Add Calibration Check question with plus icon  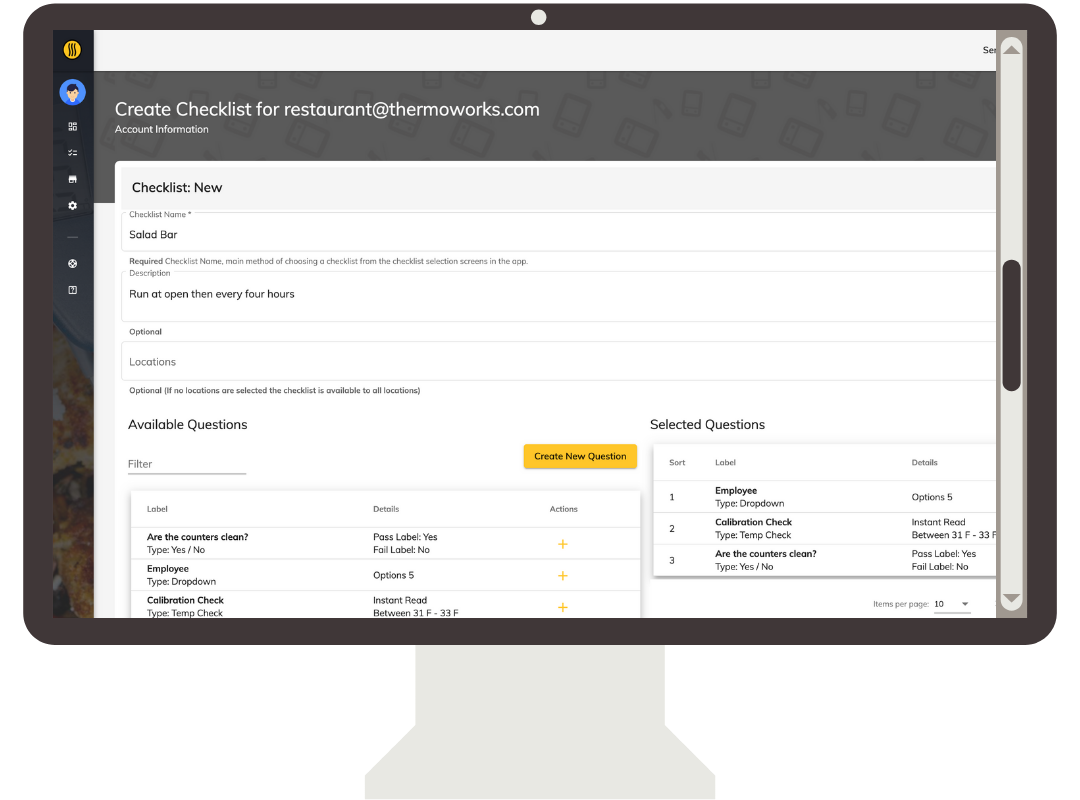click(x=562, y=607)
